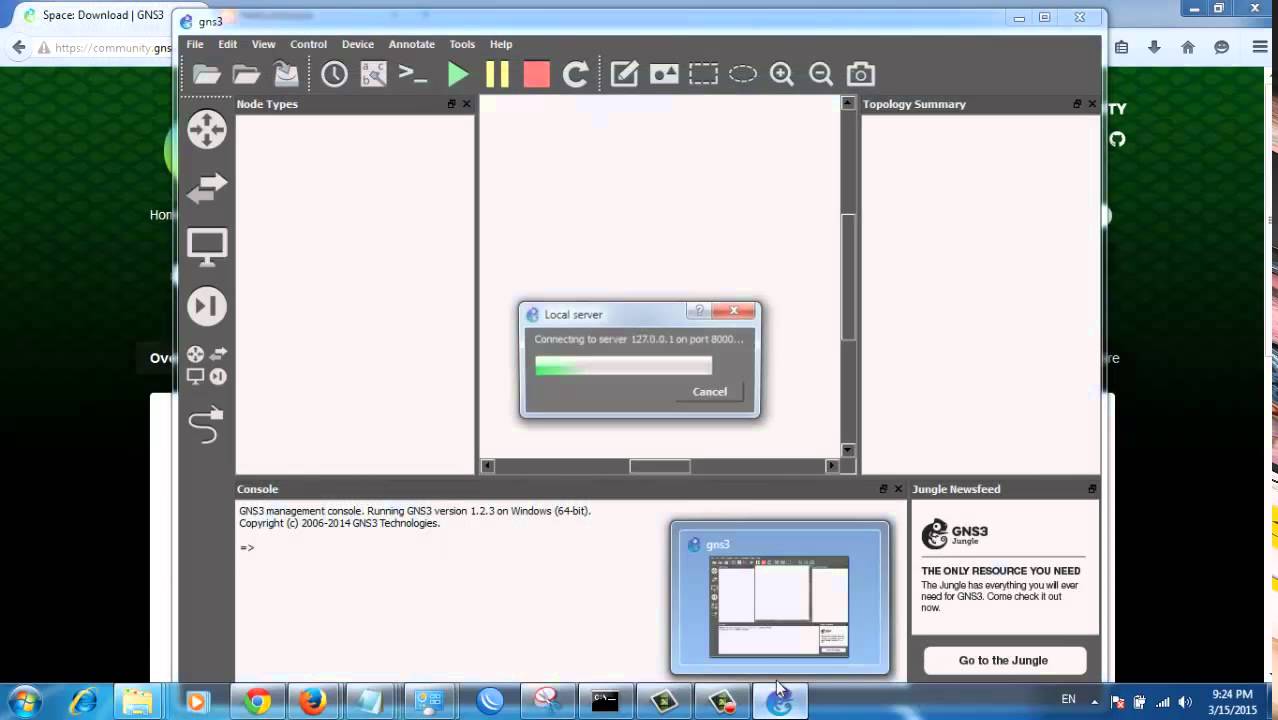
Task: Click the browser home icon
Action: (x=1188, y=47)
